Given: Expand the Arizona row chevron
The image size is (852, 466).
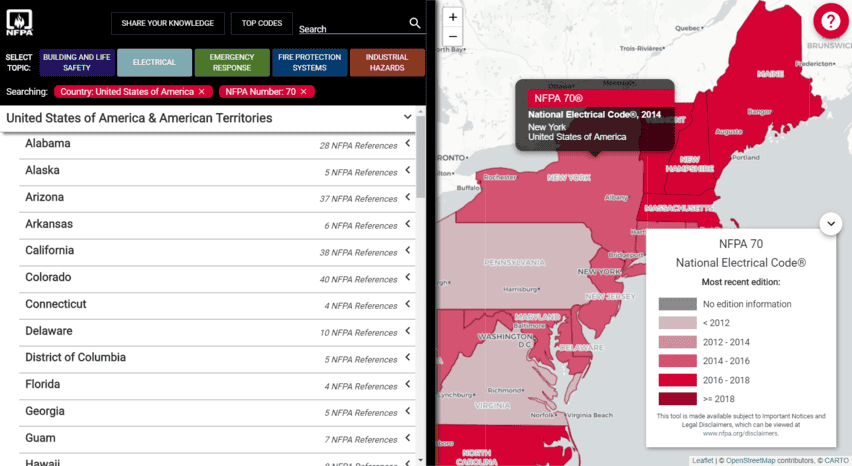Looking at the screenshot, I should tap(408, 197).
